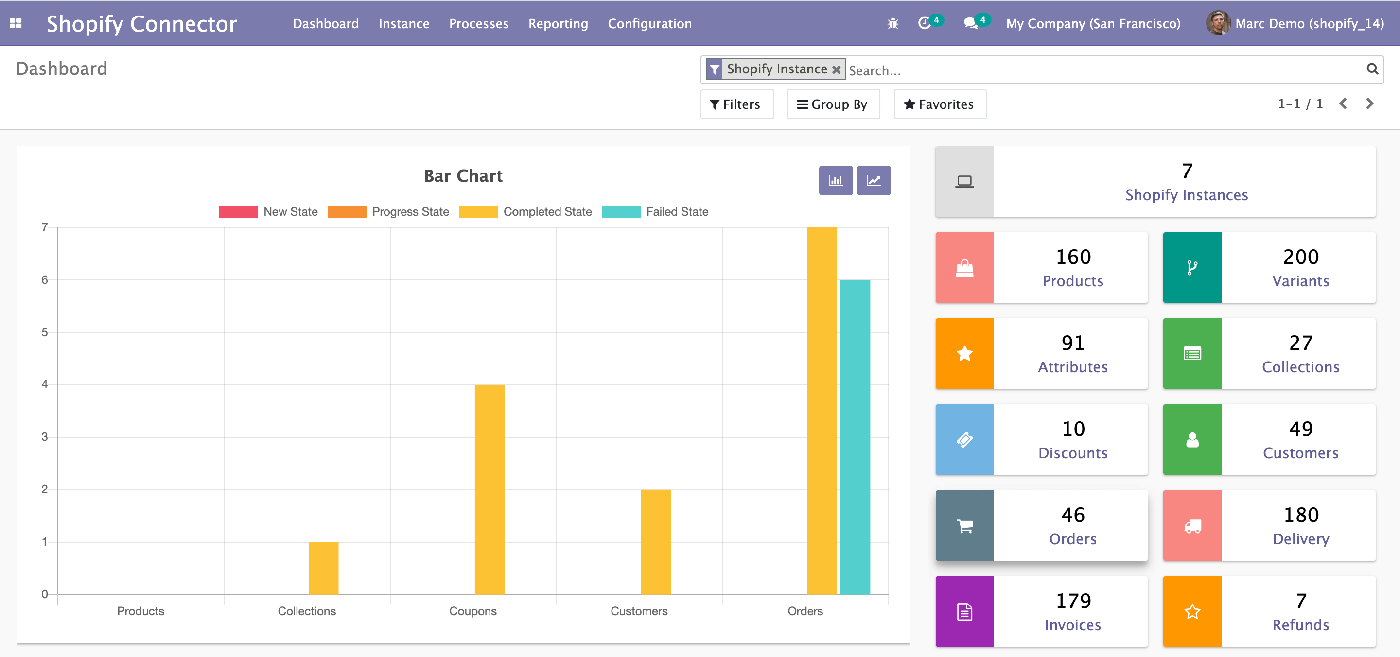Open the Delivery count link

coord(1301,539)
